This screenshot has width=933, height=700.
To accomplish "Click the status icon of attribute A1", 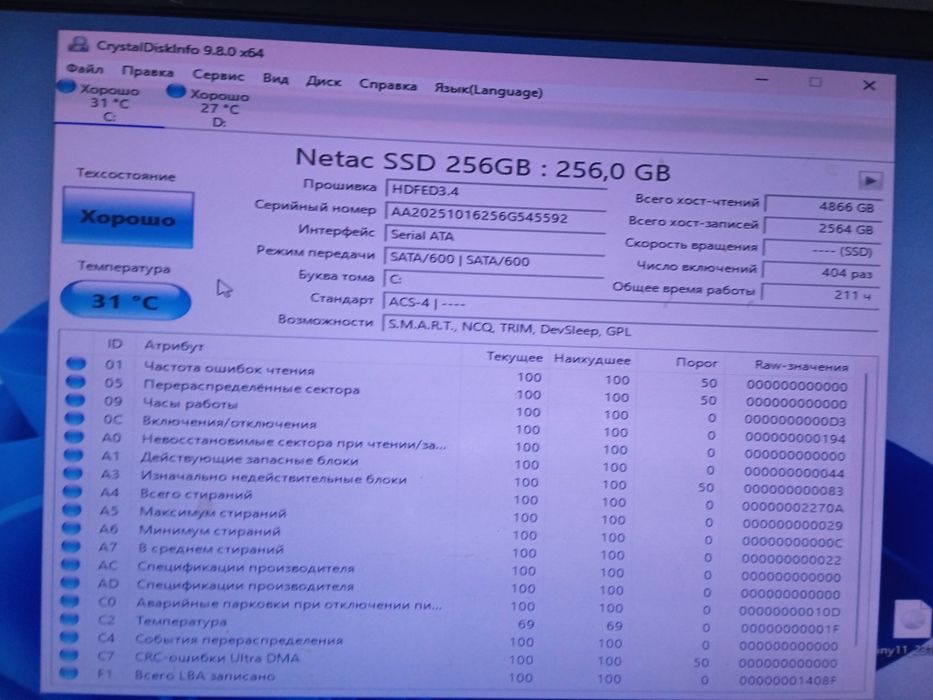I will (73, 455).
